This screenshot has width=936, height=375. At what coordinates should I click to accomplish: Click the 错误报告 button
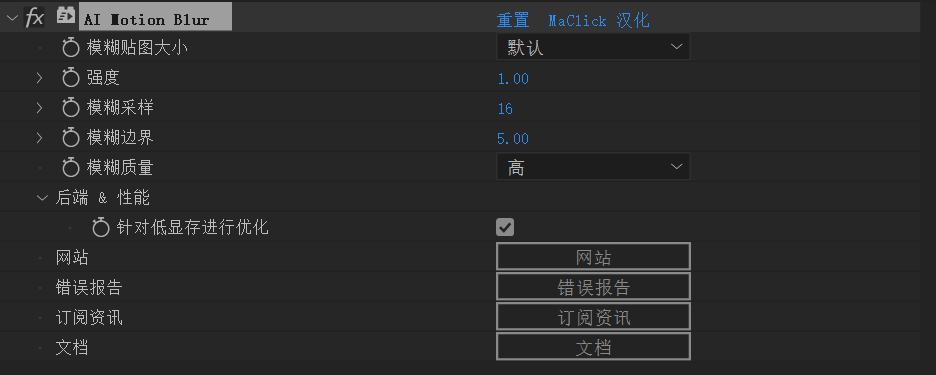point(593,287)
